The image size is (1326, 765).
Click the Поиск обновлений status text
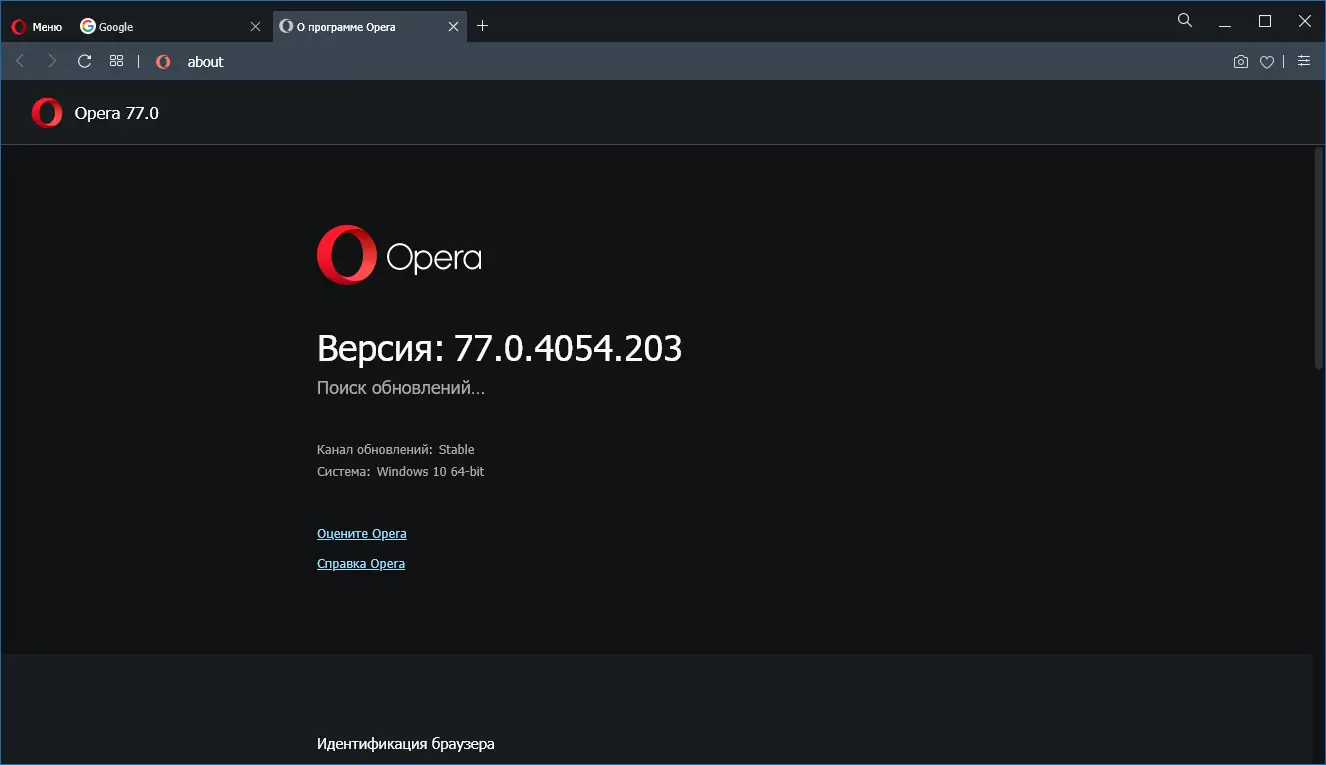coord(401,388)
